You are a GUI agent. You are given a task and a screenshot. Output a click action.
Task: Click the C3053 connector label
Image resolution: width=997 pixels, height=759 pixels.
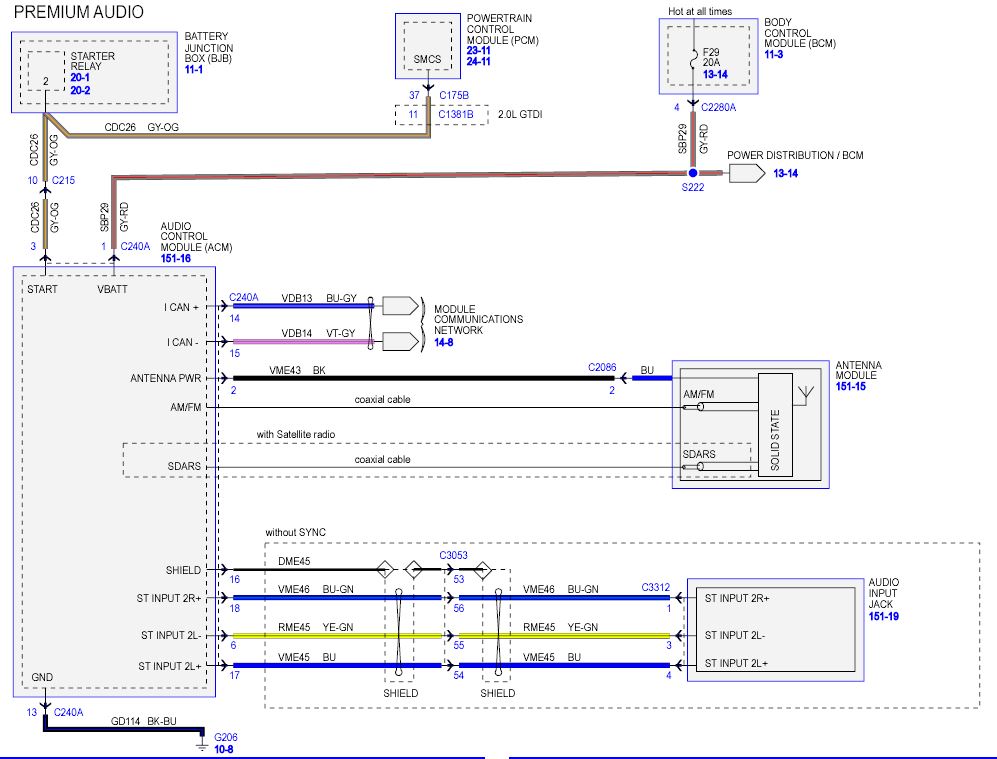[454, 553]
